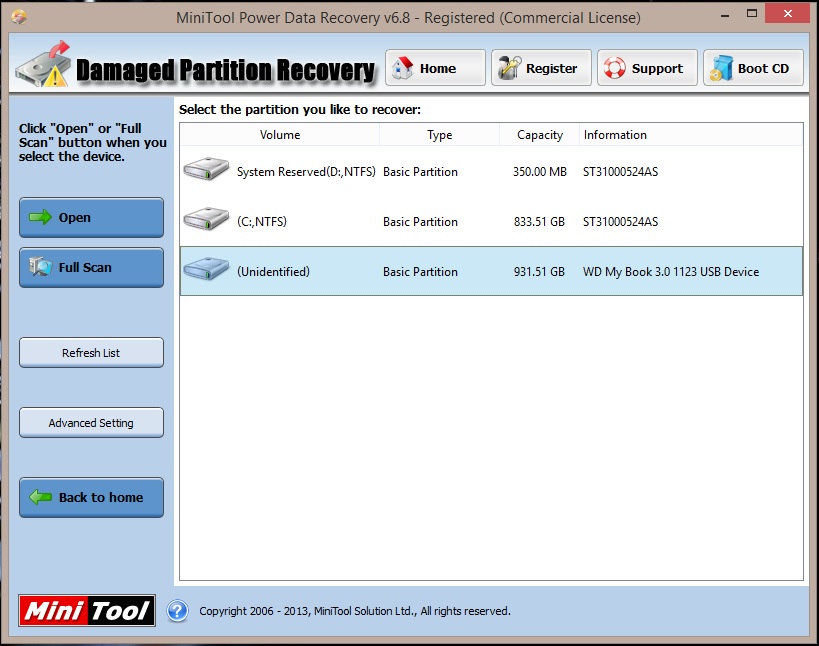Click the 350.00 MB capacity value
819x646 pixels.
click(x=540, y=172)
